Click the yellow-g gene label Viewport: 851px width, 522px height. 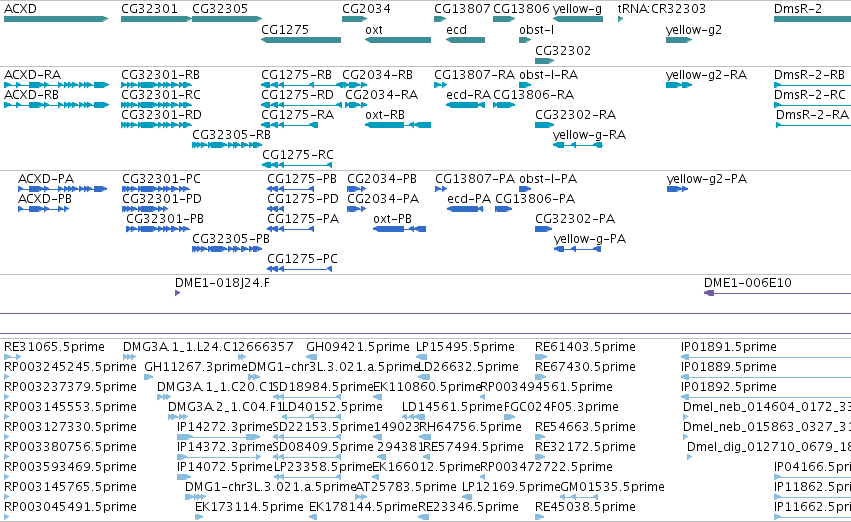(x=577, y=9)
